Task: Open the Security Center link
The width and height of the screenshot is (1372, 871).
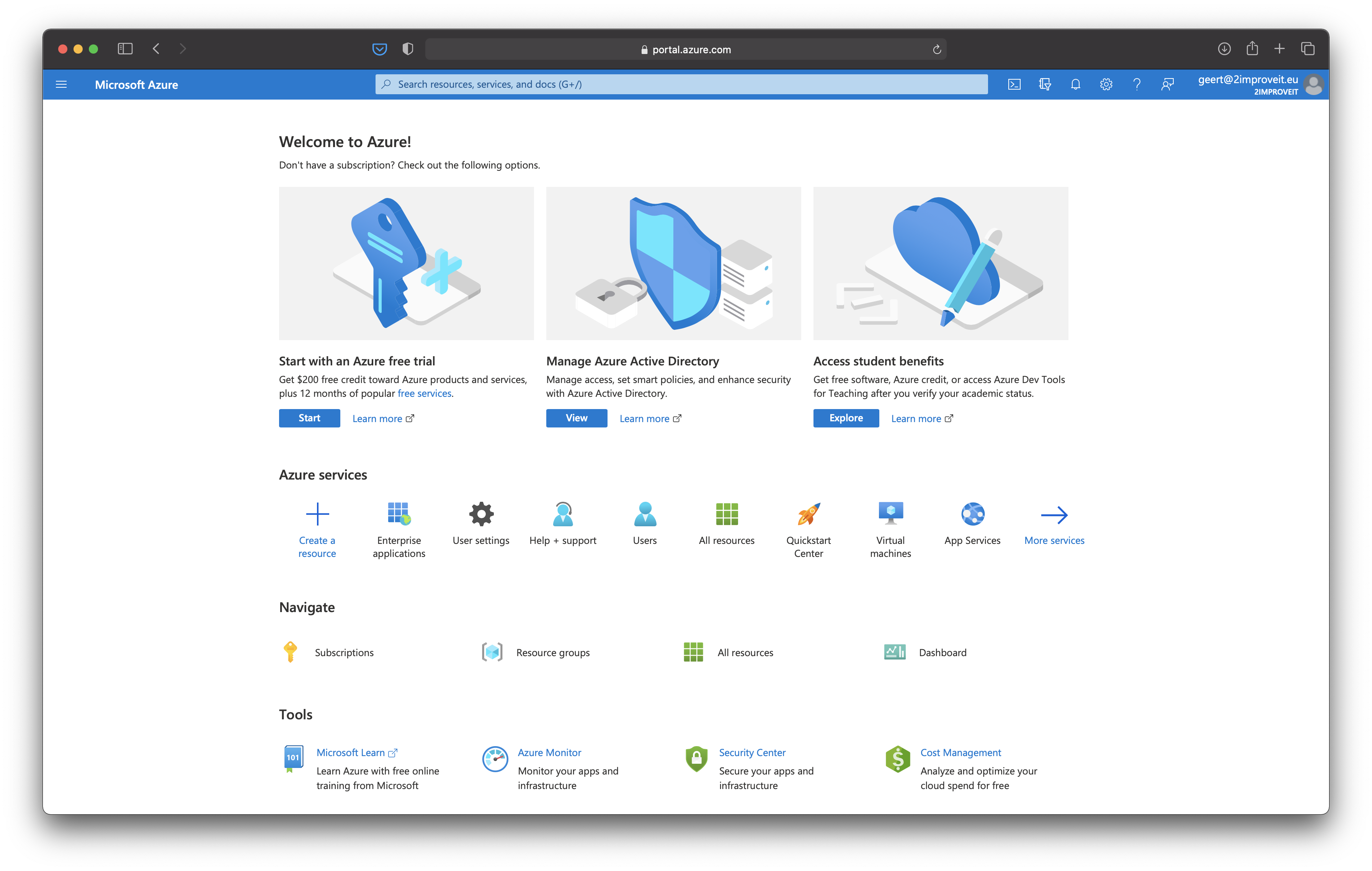Action: pyautogui.click(x=752, y=752)
